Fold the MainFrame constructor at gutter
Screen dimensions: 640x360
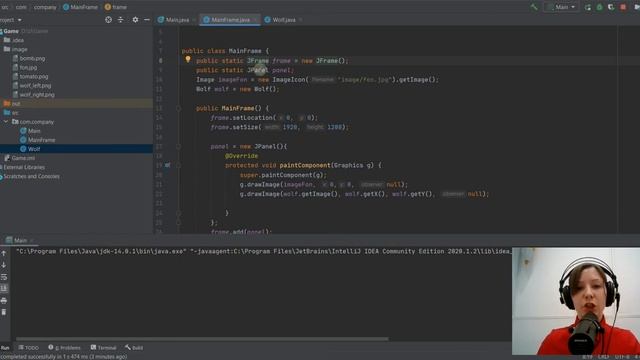178,108
